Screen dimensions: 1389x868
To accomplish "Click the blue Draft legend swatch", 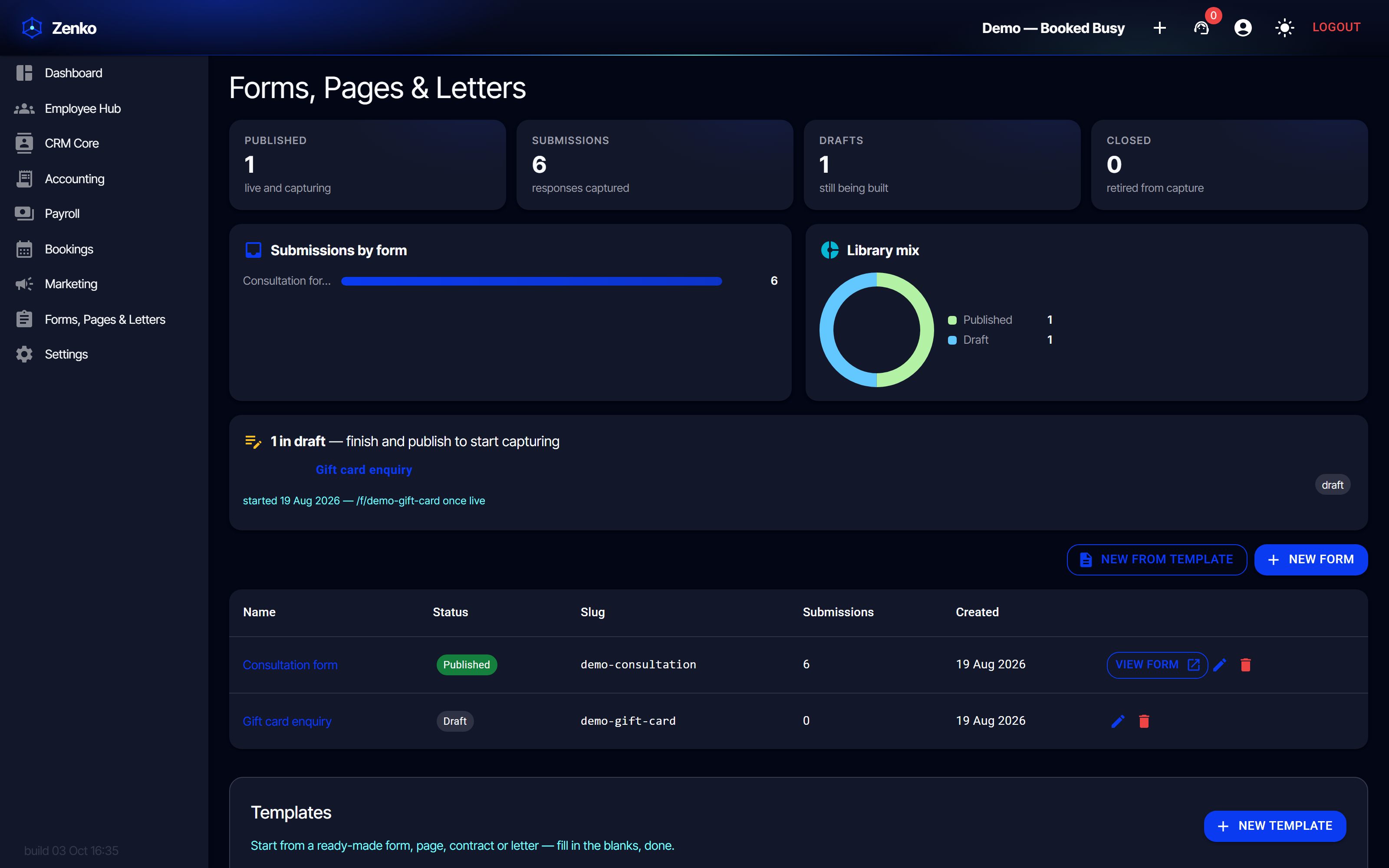I will point(952,340).
